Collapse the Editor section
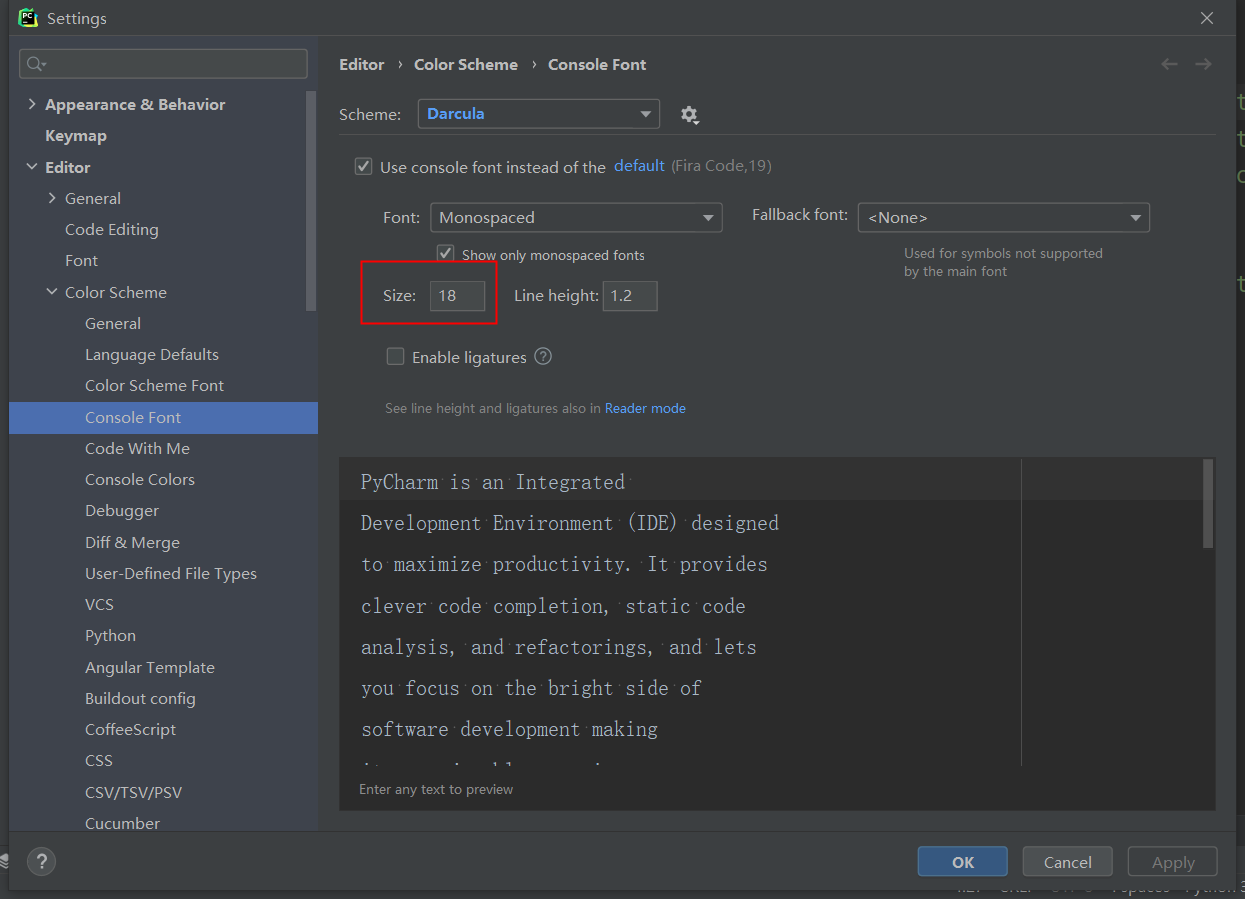 click(32, 167)
